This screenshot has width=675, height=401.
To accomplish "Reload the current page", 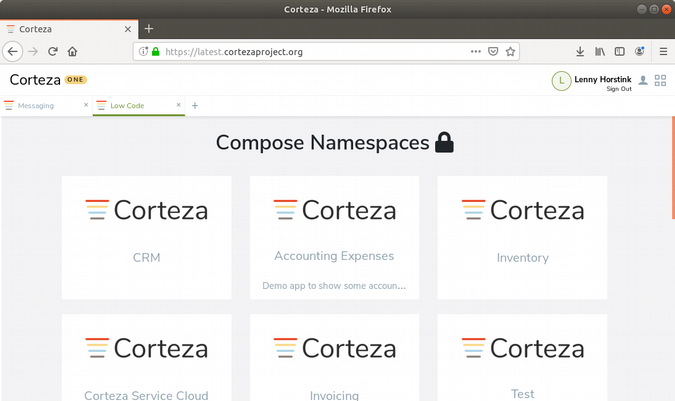I will pyautogui.click(x=53, y=51).
